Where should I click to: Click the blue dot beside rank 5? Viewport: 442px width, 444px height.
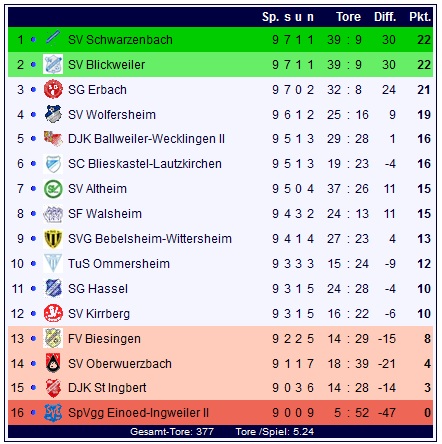[33, 138]
